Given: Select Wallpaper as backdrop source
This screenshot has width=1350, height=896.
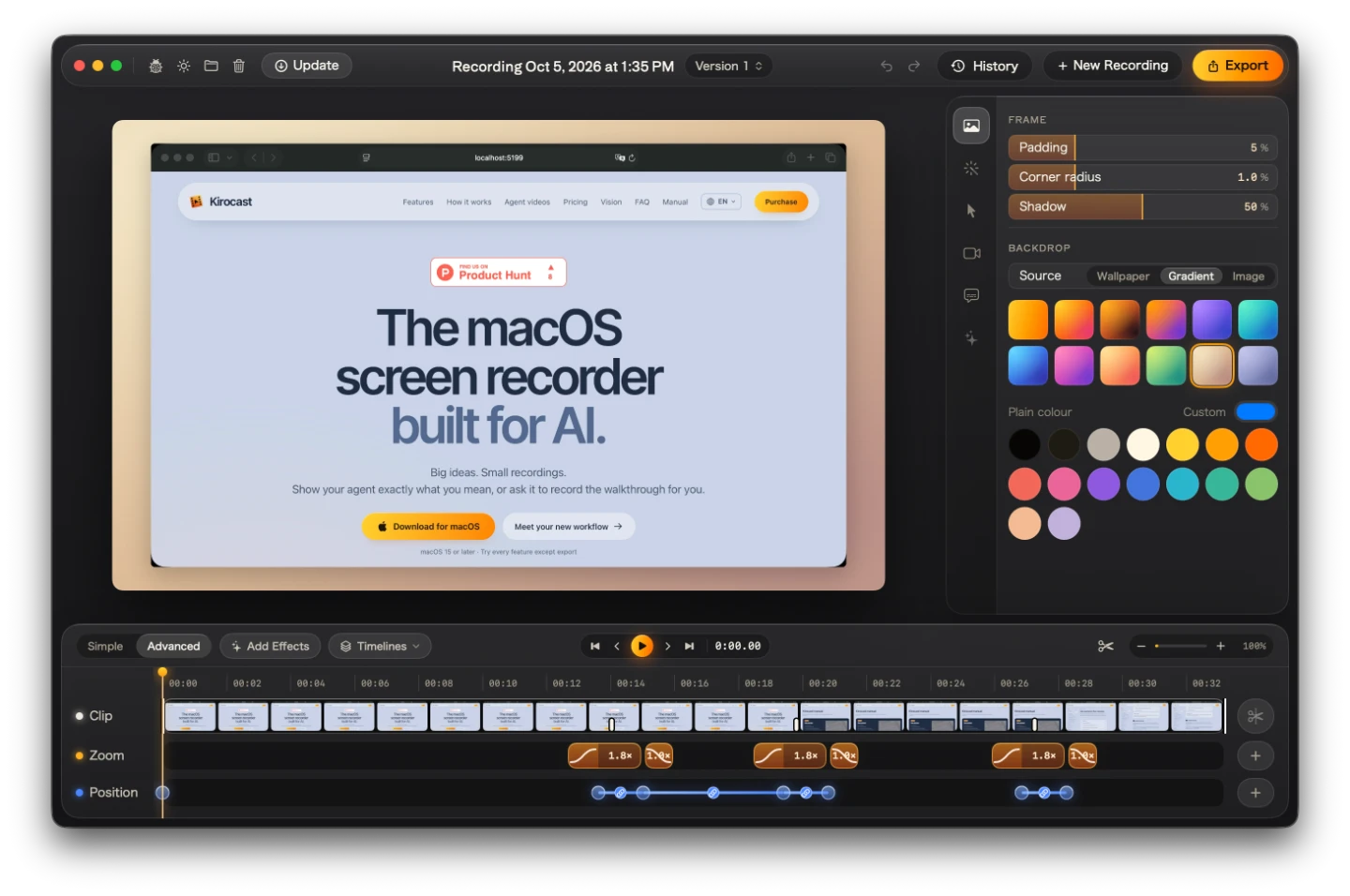Looking at the screenshot, I should [x=1122, y=276].
